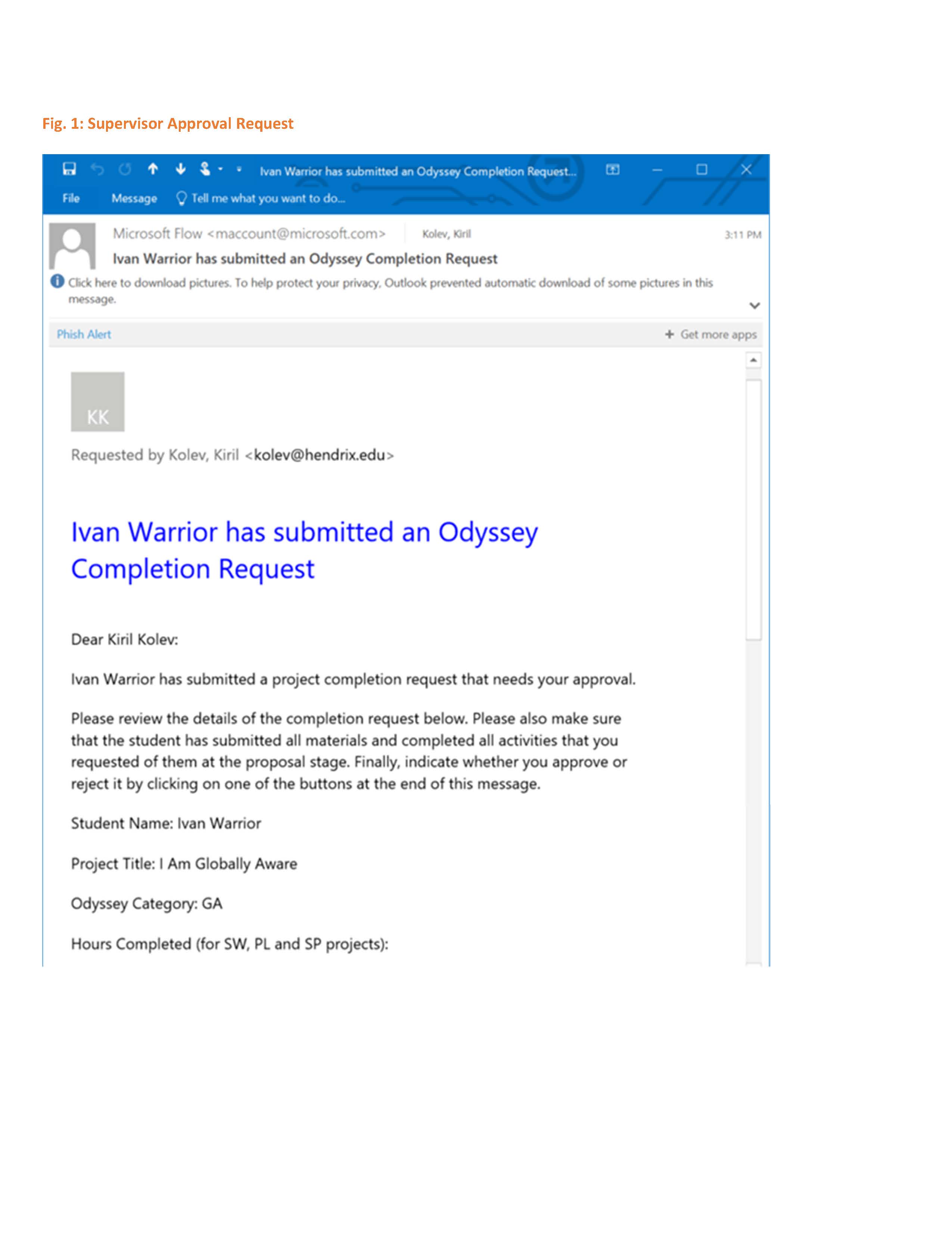Click 'Odyssey Category: GA' line
The width and height of the screenshot is (952, 1236).
pos(147,904)
